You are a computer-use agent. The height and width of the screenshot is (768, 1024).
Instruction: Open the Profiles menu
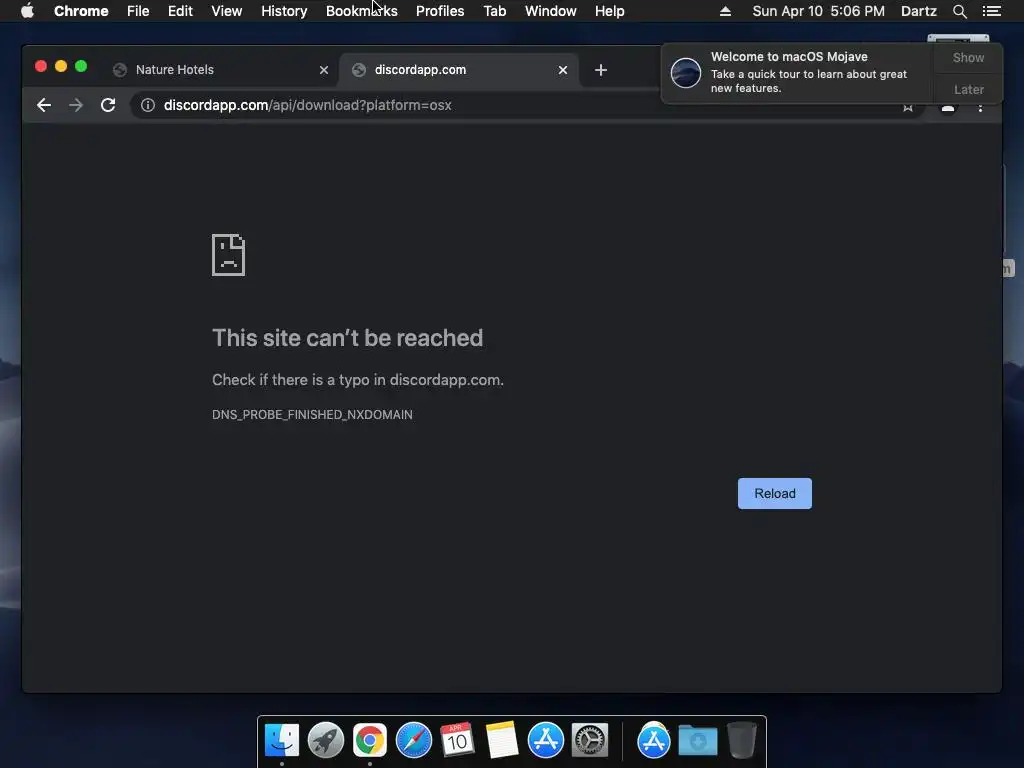(440, 11)
